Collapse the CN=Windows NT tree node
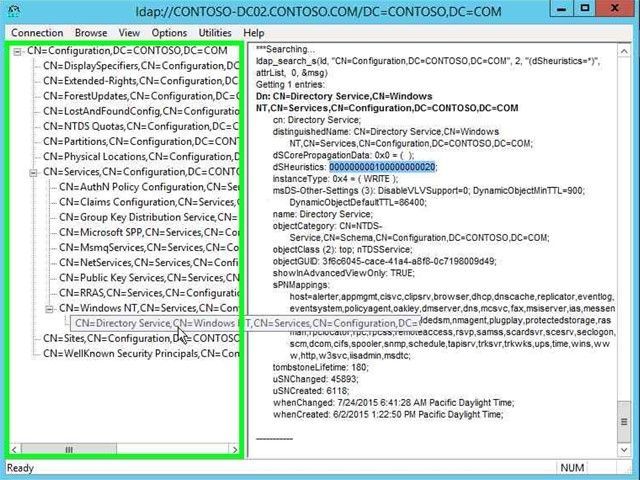Viewport: 640px width, 480px height. pos(49,309)
